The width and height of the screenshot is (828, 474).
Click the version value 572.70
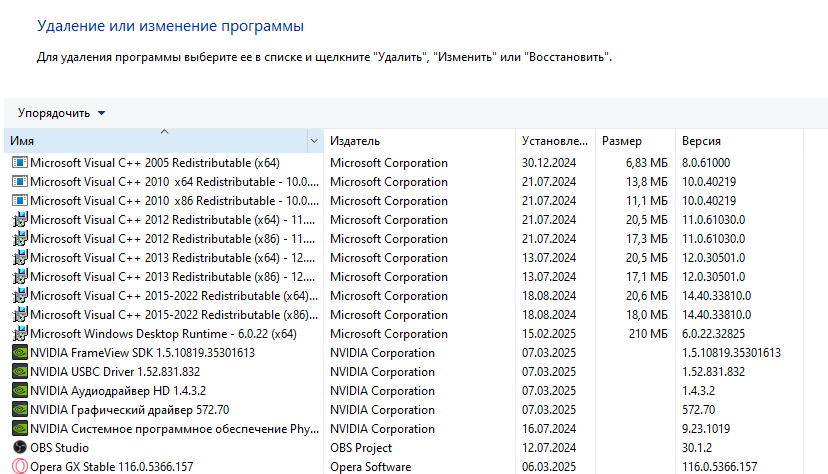tap(698, 410)
